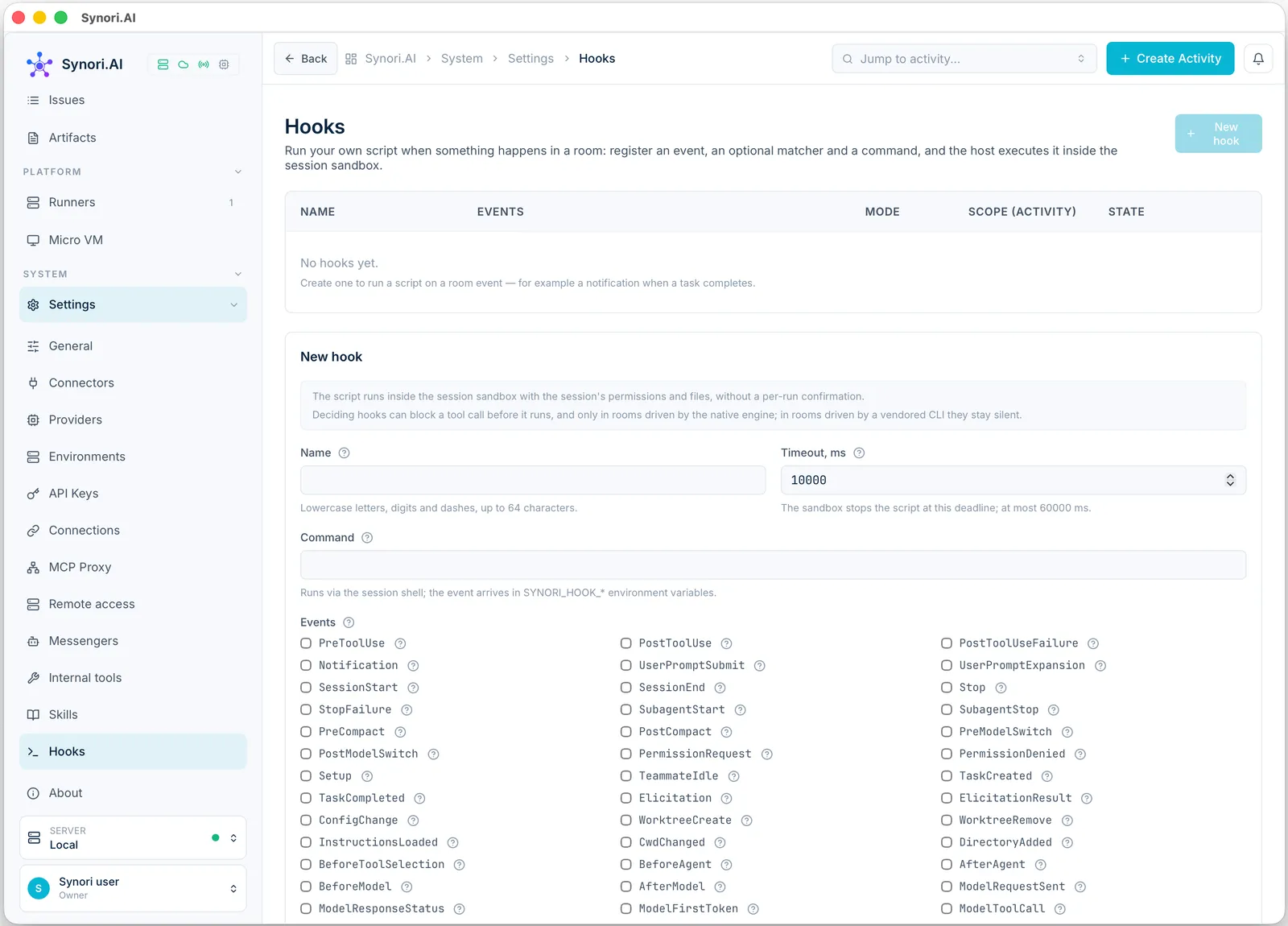
Task: Enable the SessionEnd event checkbox
Action: point(625,688)
